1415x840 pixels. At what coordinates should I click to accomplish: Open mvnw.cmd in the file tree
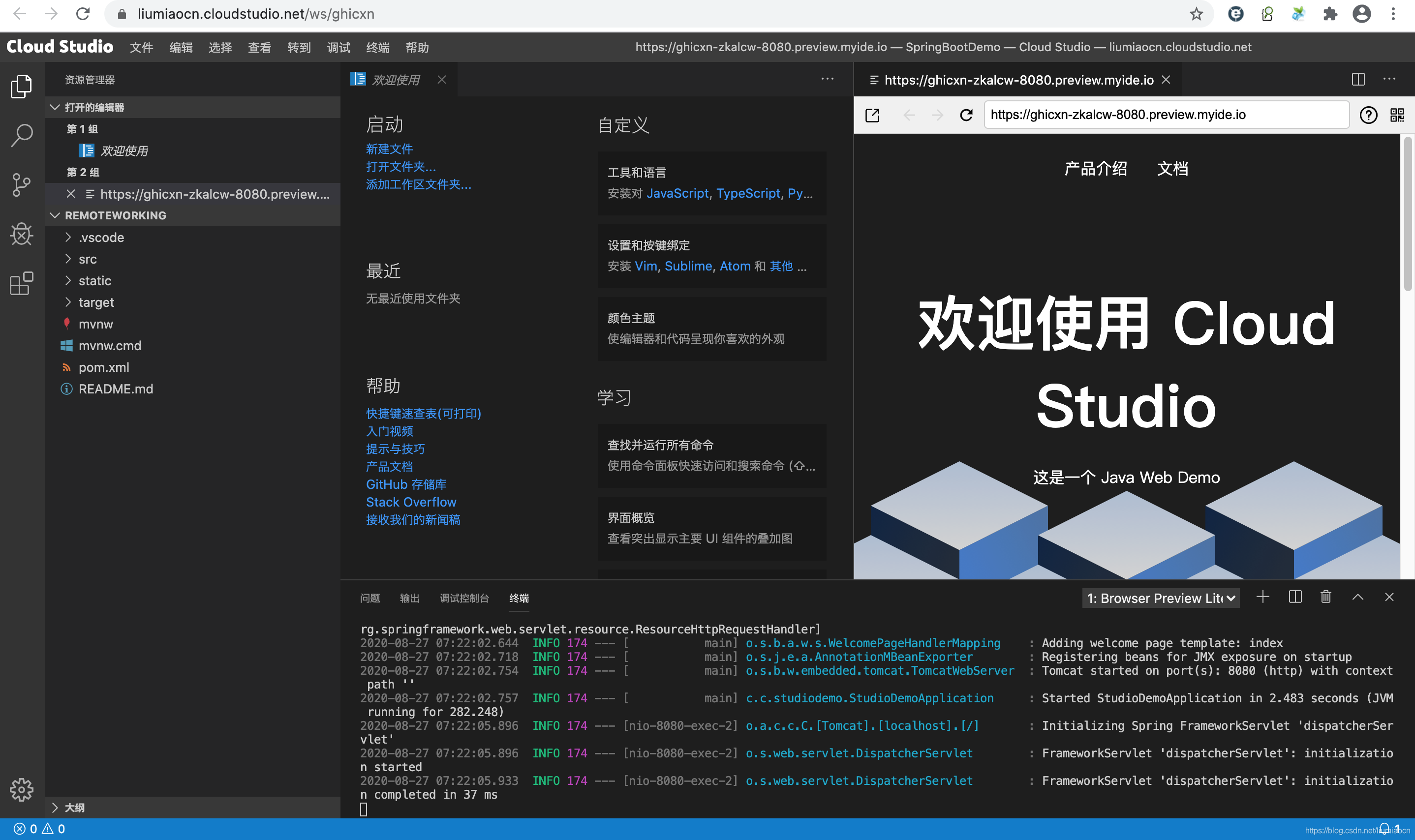click(x=192, y=346)
